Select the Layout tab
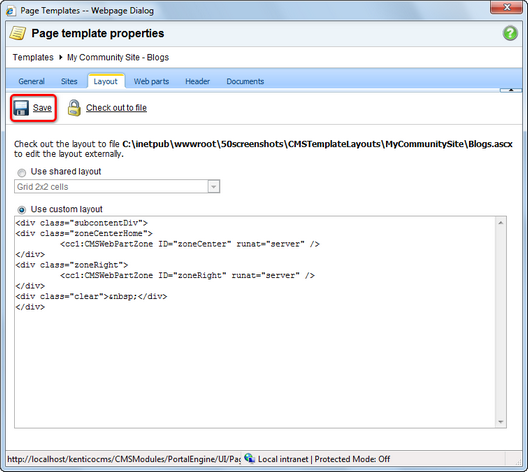 click(106, 81)
